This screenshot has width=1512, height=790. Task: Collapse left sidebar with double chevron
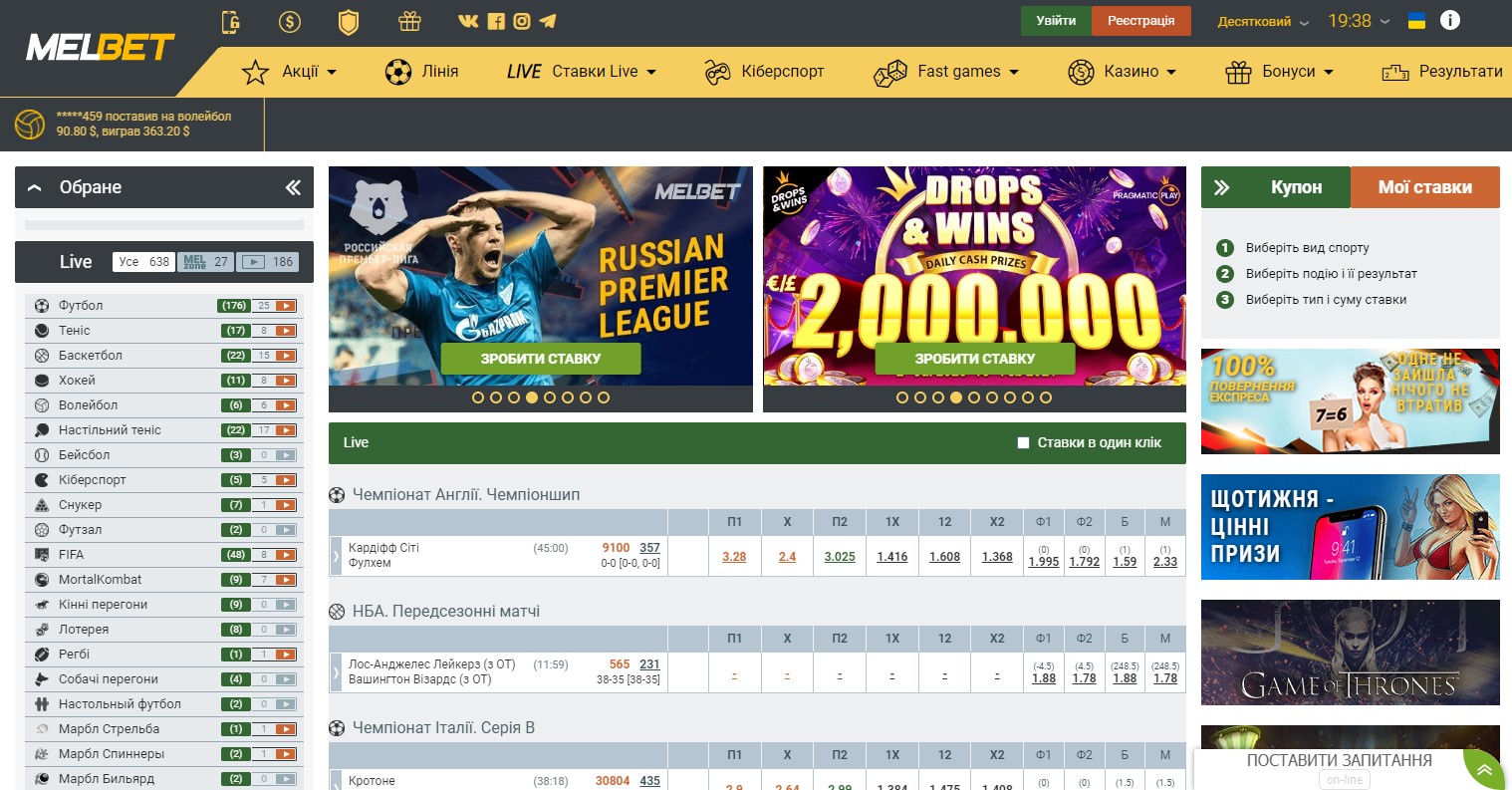(293, 187)
